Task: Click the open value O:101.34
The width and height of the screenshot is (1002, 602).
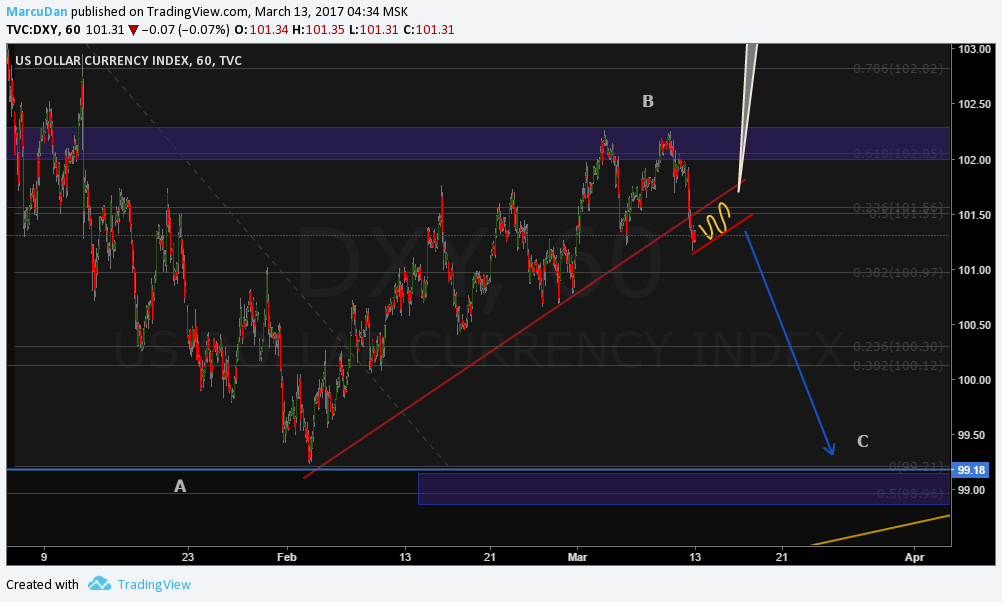Action: (x=261, y=30)
